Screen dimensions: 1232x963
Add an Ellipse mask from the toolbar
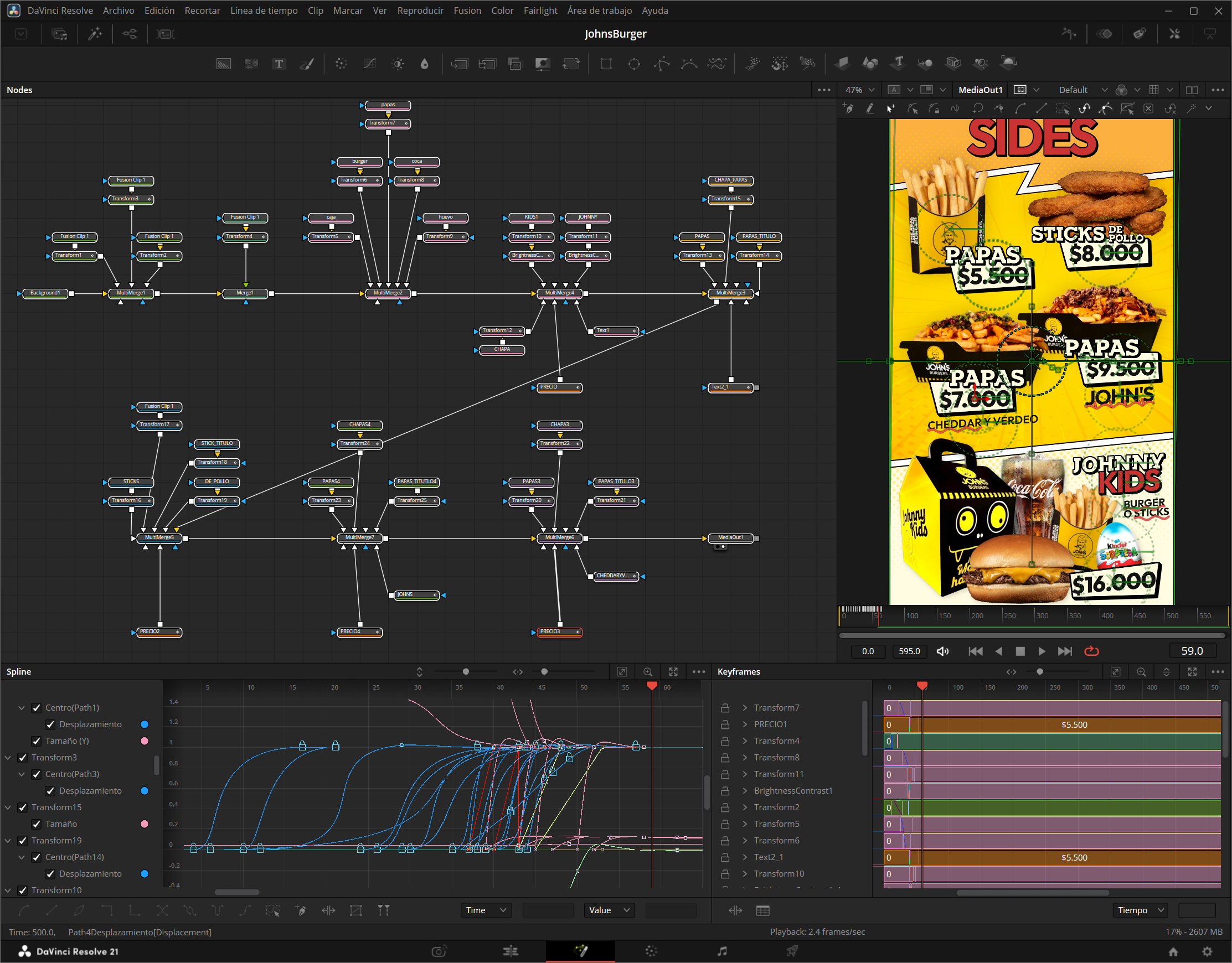pyautogui.click(x=634, y=64)
